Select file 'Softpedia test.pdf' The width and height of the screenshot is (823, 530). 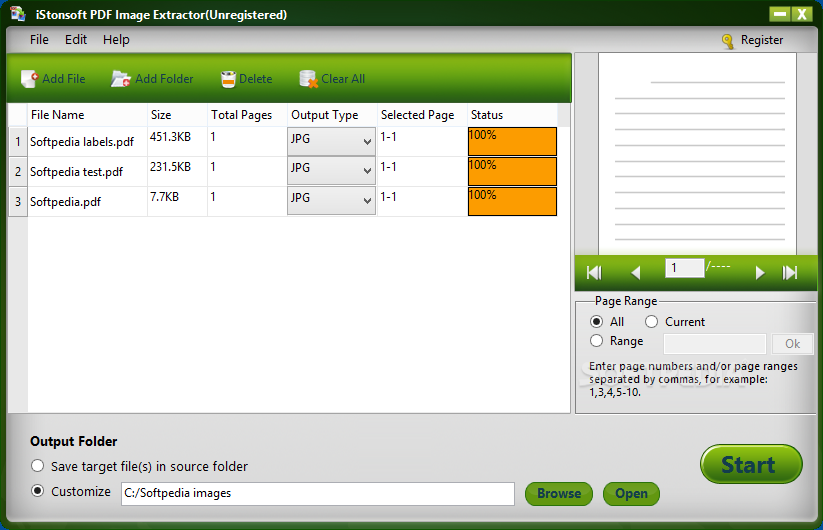tap(76, 172)
